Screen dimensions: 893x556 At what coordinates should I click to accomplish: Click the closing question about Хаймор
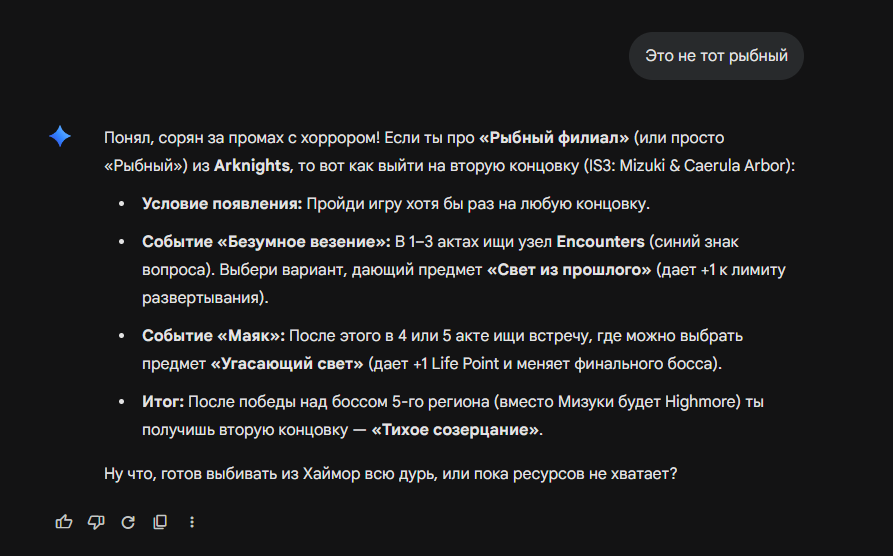[391, 474]
